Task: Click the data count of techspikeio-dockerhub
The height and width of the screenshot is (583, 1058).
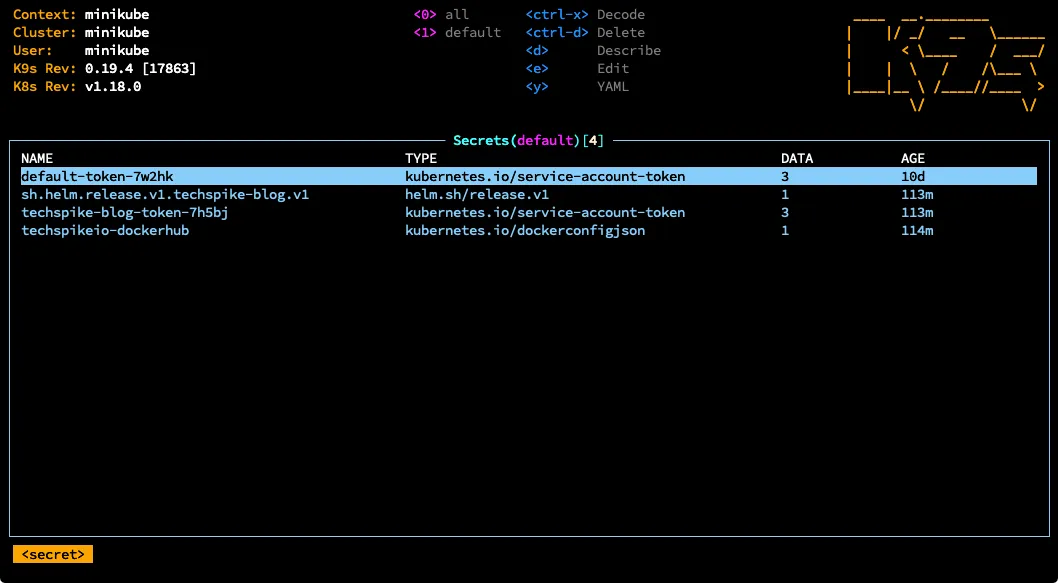Action: click(785, 231)
